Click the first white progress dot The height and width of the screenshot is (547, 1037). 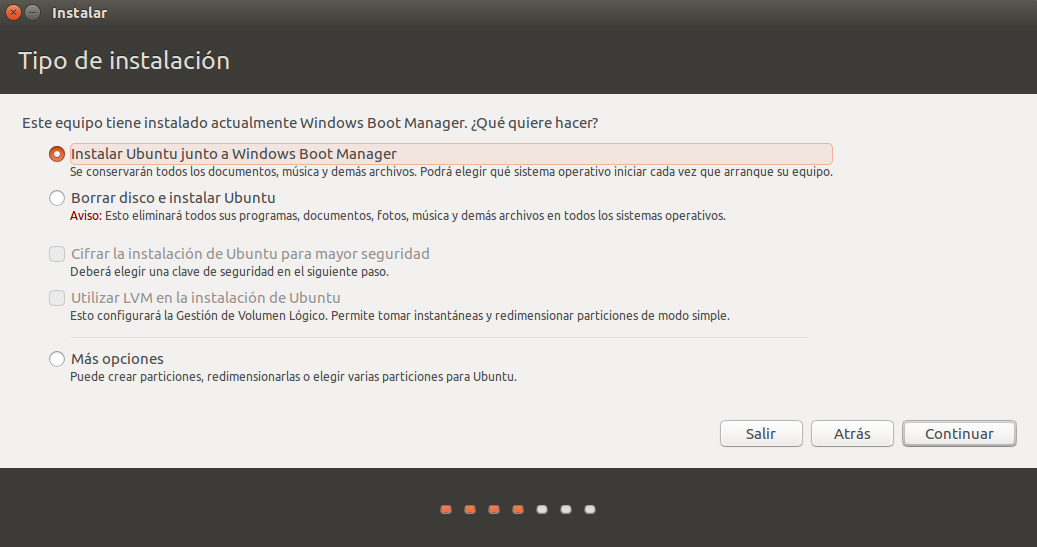pyautogui.click(x=542, y=509)
